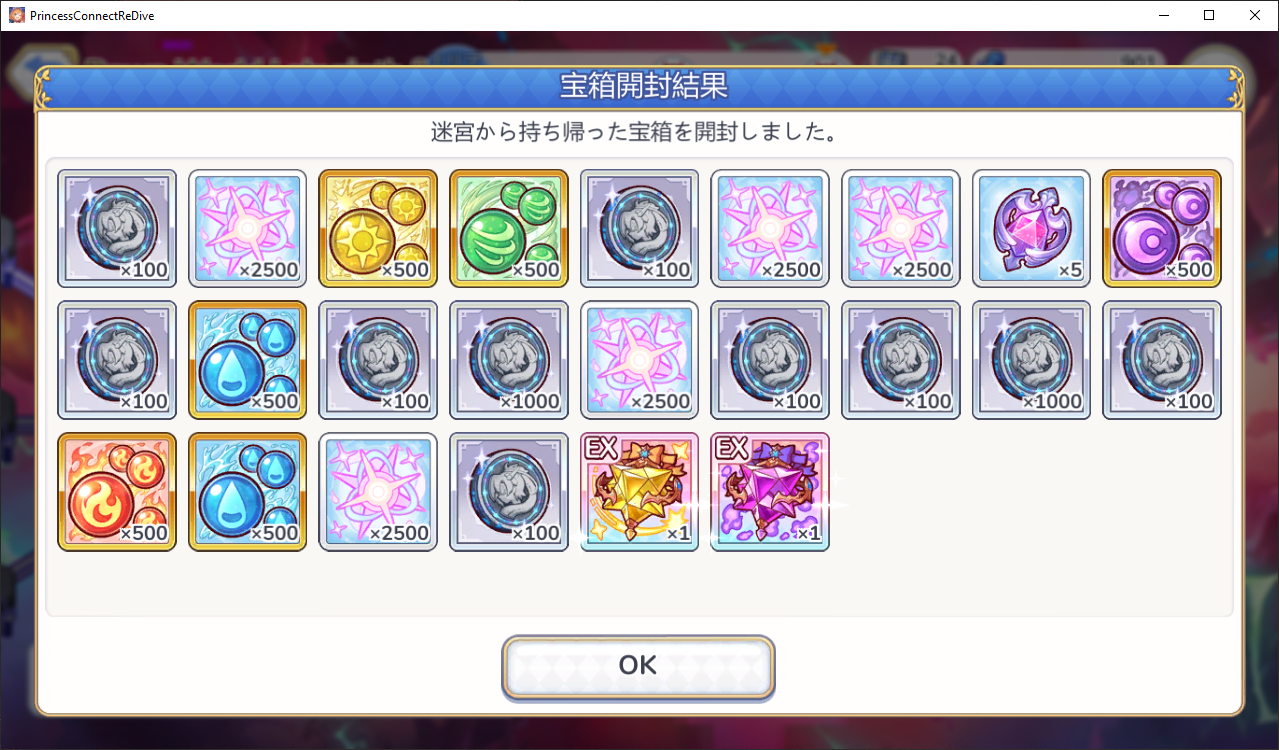Viewport: 1279px width, 750px height.
Task: Select the red fire orb ×500 item
Action: (117, 492)
